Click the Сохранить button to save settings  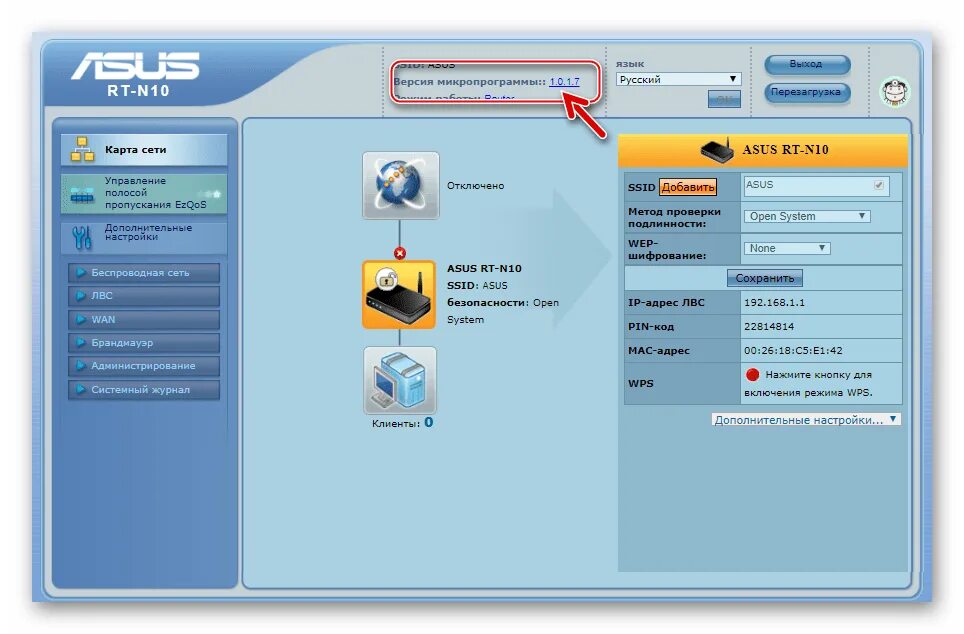(765, 278)
